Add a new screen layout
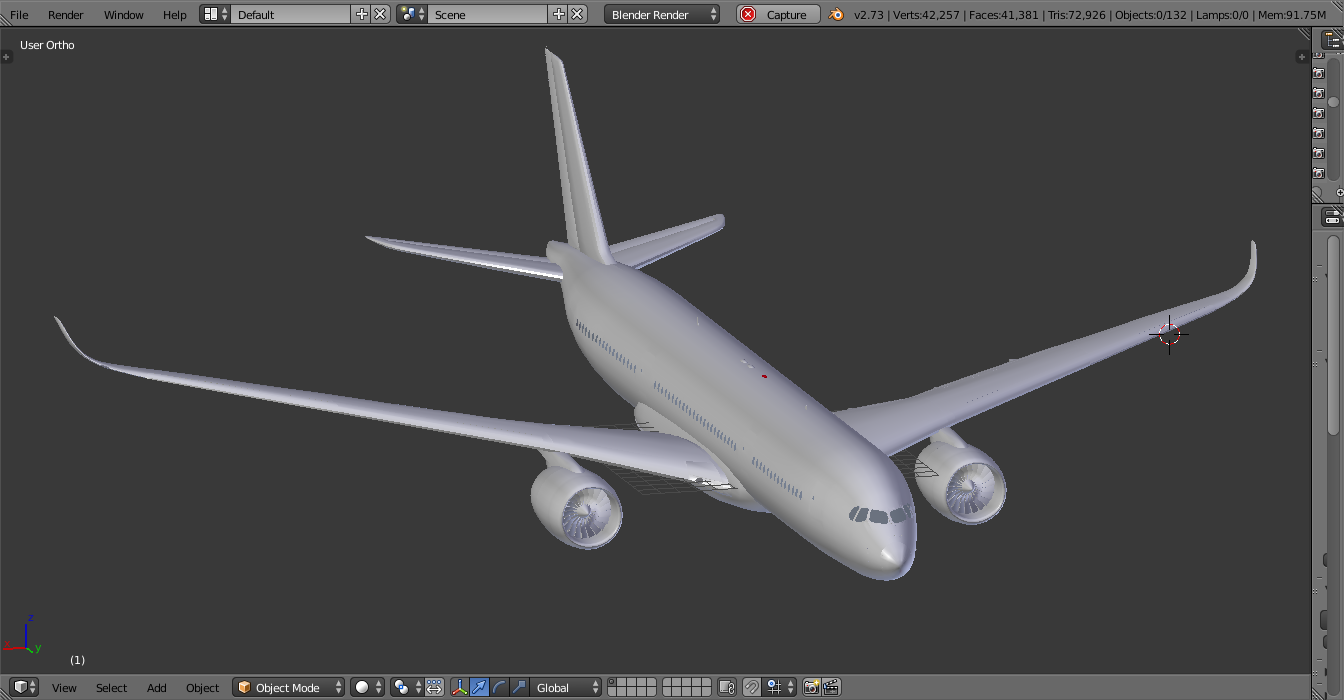The height and width of the screenshot is (700, 1344). click(x=362, y=14)
